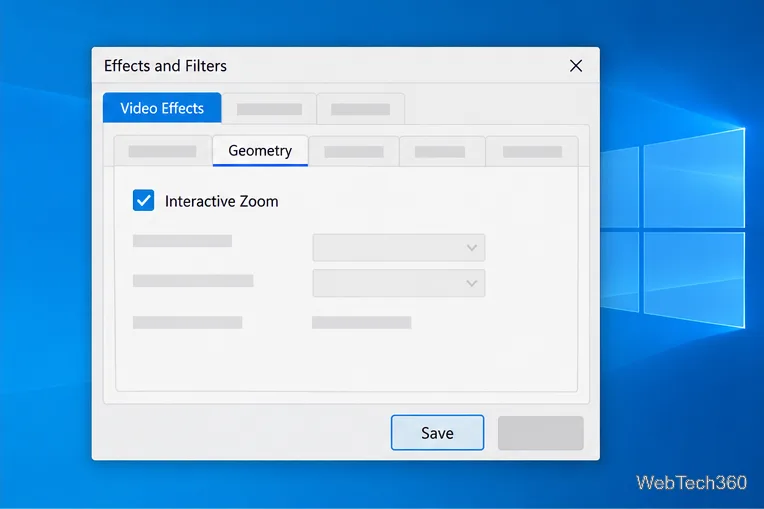Click the "Interactive Zoom" label text
Image resolution: width=764 pixels, height=509 pixels.
click(222, 201)
